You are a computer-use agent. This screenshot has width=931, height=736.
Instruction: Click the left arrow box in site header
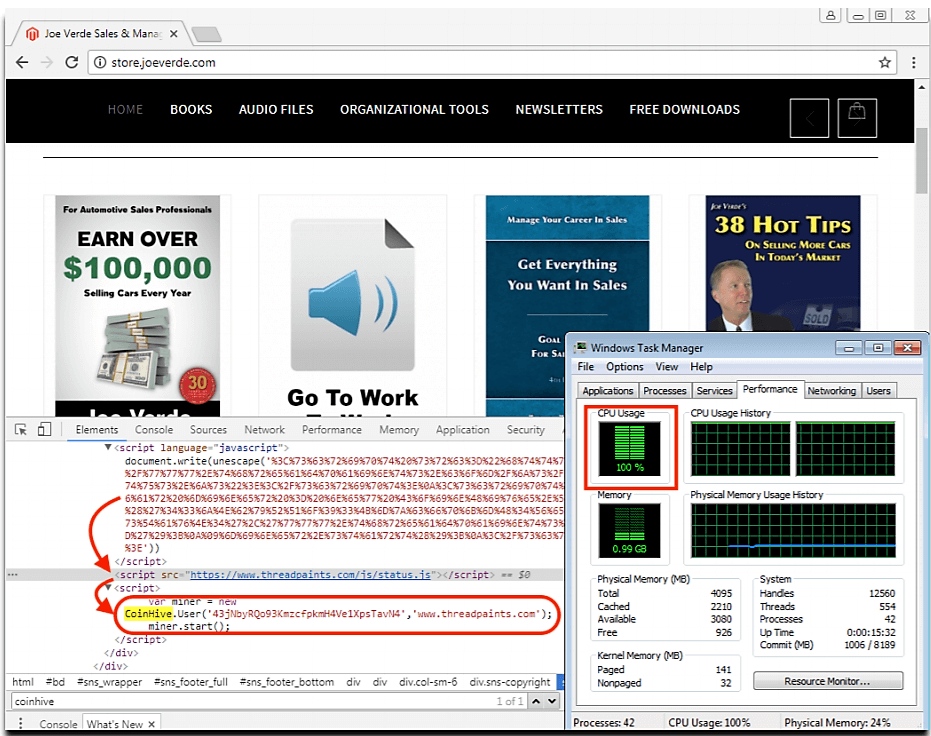point(809,118)
